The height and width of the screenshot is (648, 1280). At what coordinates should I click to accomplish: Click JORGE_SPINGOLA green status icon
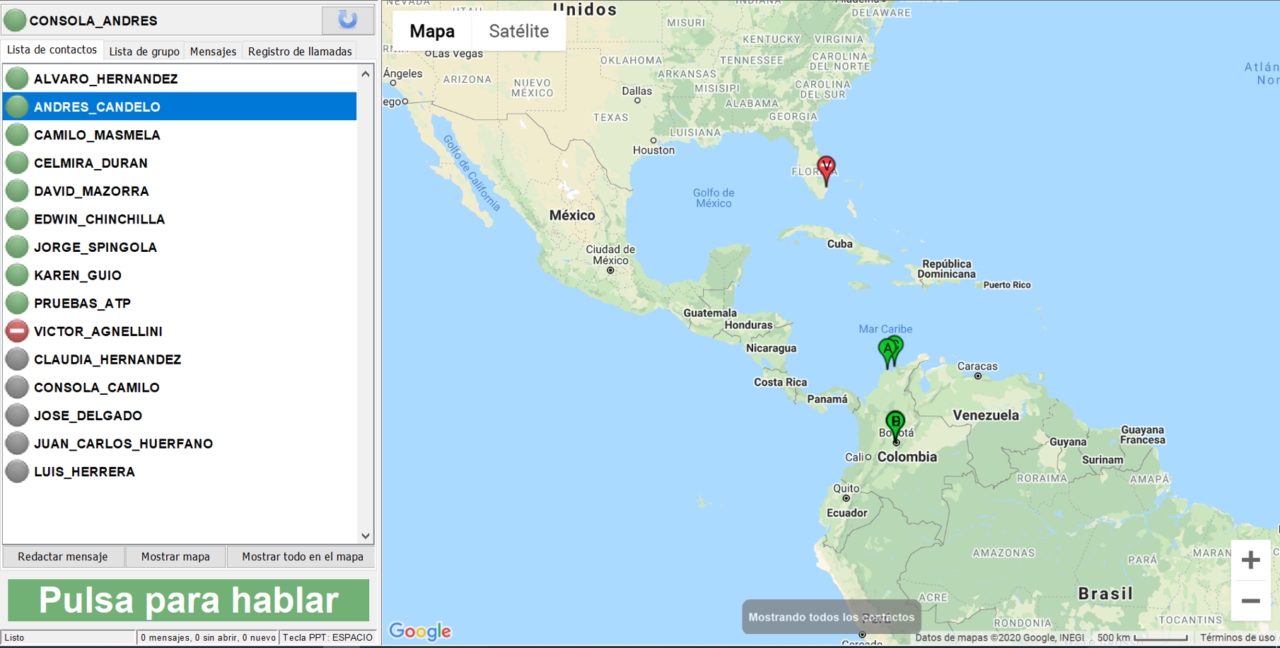(17, 247)
